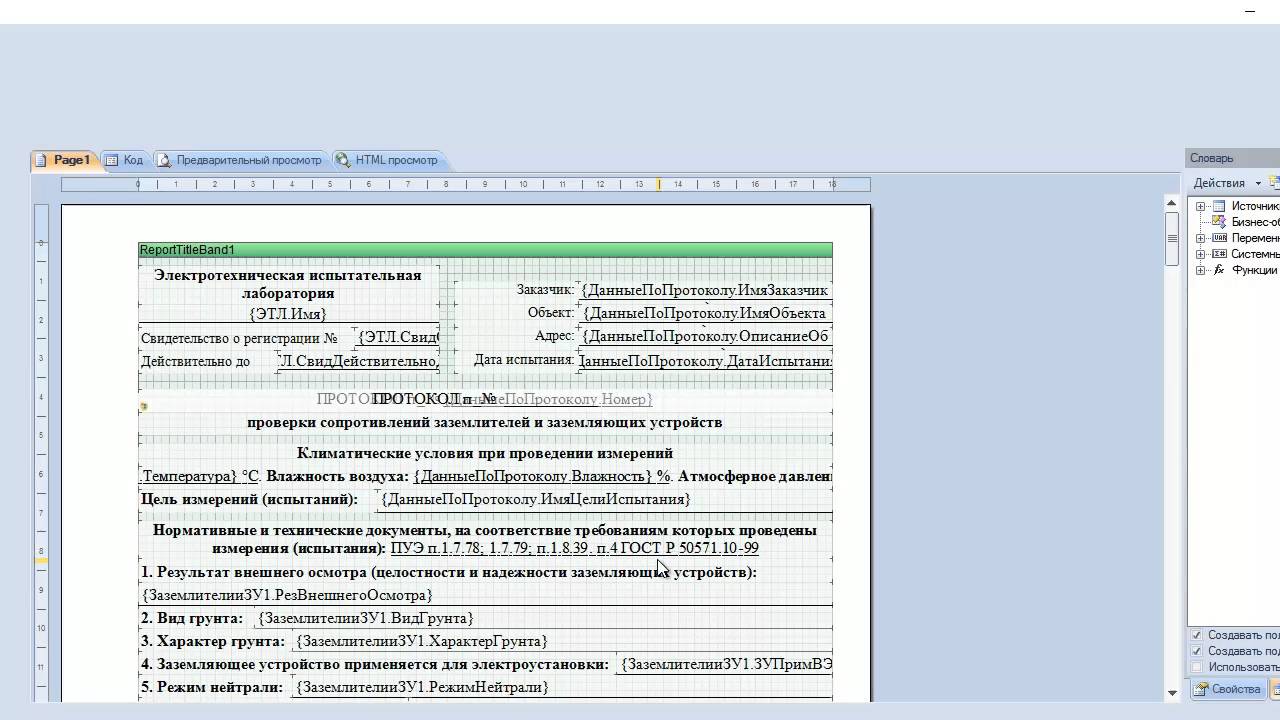Click the VAR variables icon
This screenshot has height=720, width=1280.
tap(1219, 238)
